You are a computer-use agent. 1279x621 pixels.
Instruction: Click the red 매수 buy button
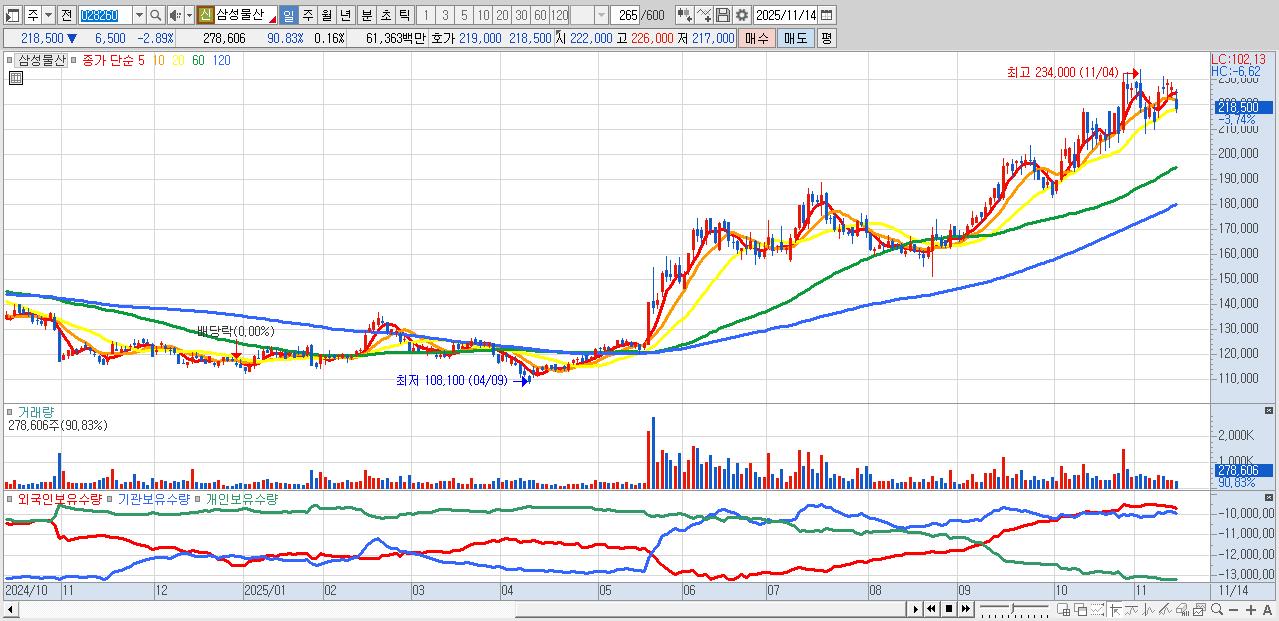pyautogui.click(x=757, y=38)
